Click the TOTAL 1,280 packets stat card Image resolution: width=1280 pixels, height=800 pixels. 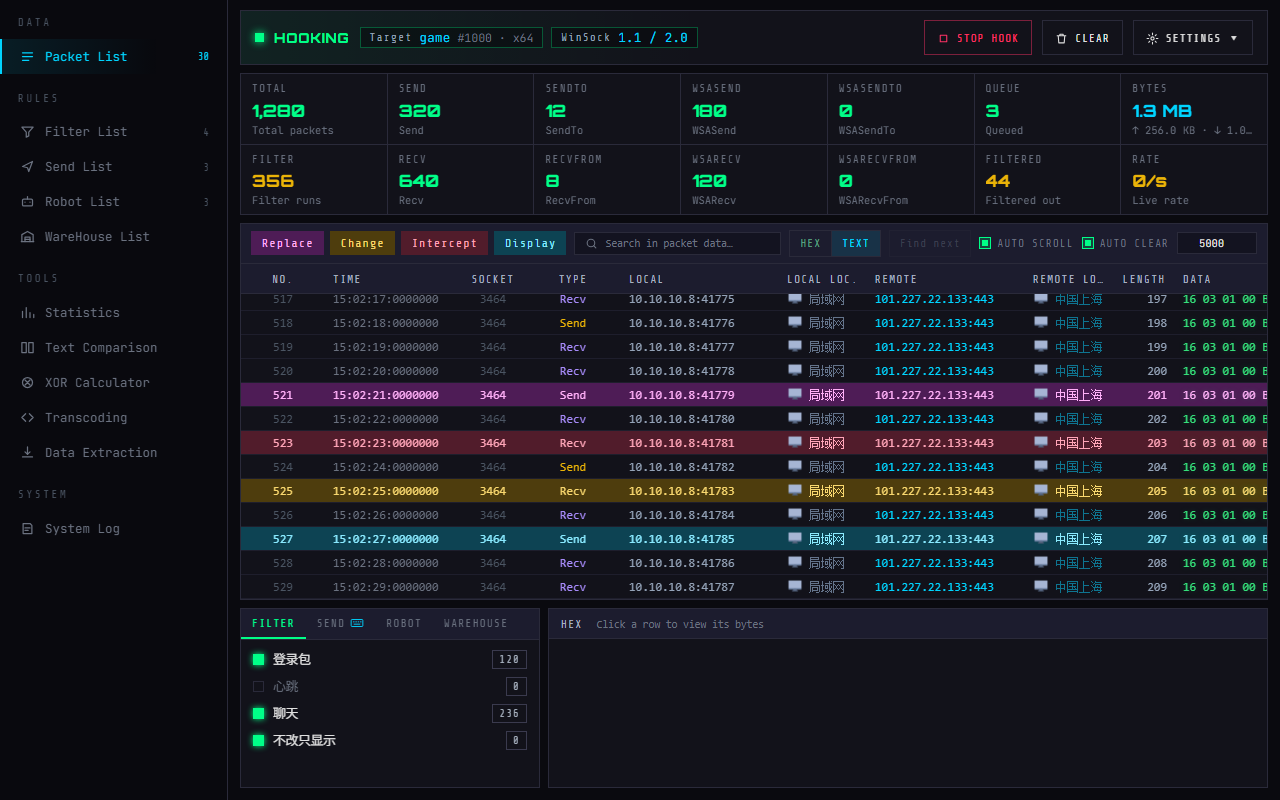314,109
